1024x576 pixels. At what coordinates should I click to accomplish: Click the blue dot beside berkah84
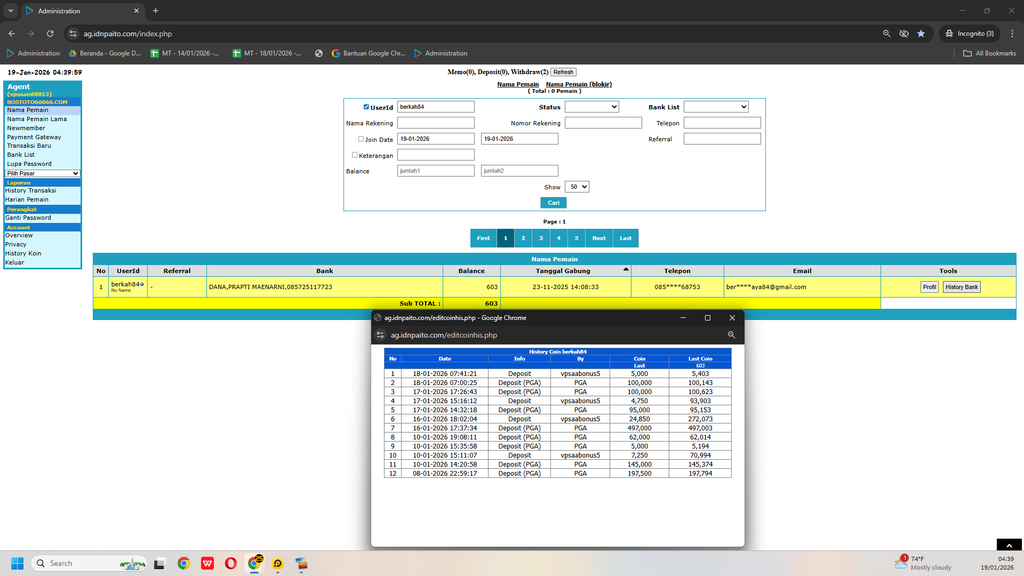[142, 284]
